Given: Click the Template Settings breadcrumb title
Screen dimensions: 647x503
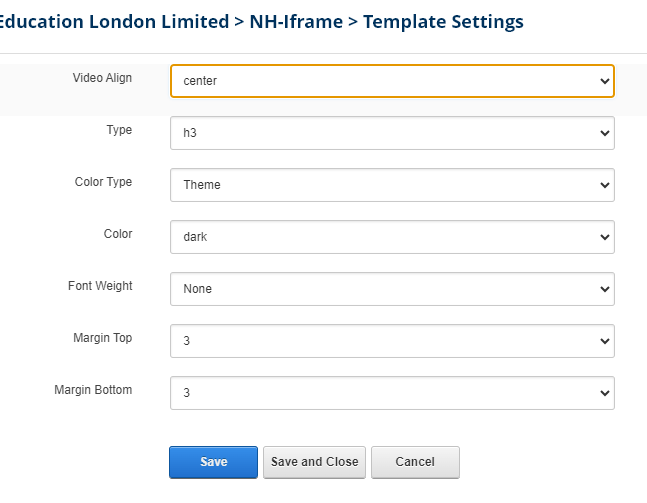Looking at the screenshot, I should [x=442, y=21].
